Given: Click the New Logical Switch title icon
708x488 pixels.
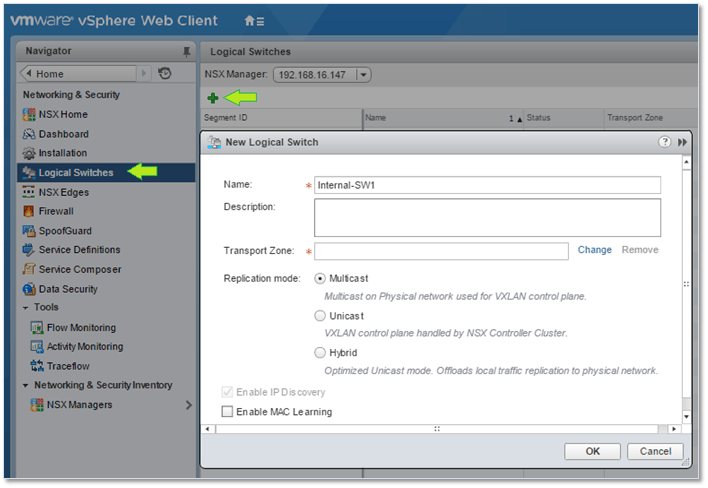Looking at the screenshot, I should [214, 142].
